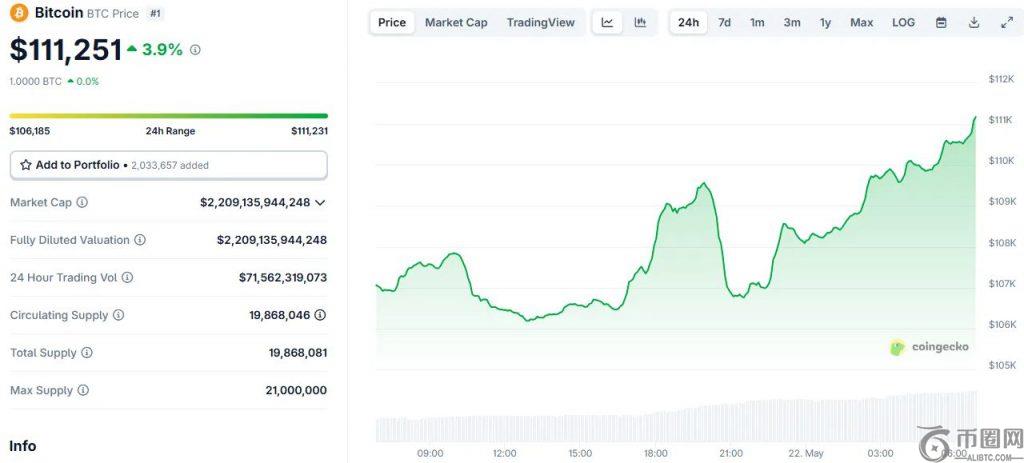
Task: Click the volume bars below the chart
Action: click(677, 419)
